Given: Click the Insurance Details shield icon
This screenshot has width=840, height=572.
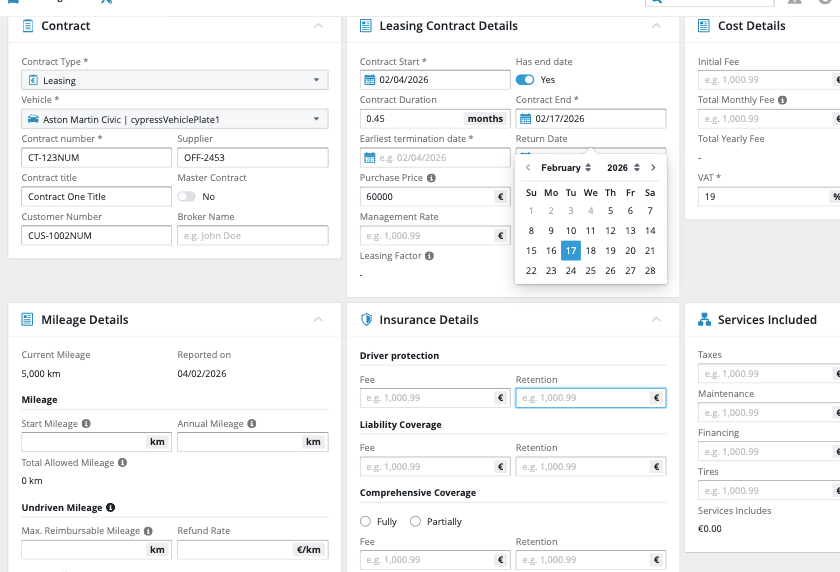Looking at the screenshot, I should [x=366, y=320].
